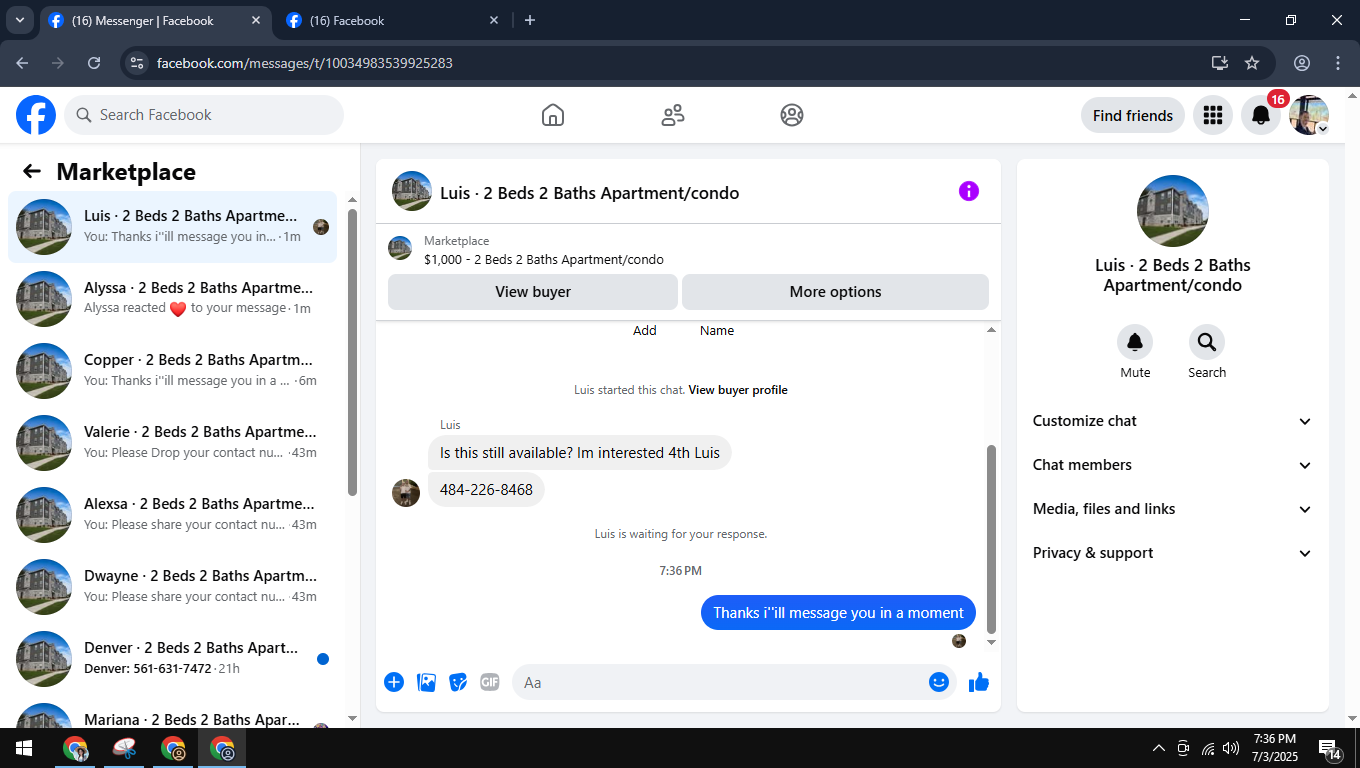Bookmark this page with star icon
1360x768 pixels.
point(1252,63)
